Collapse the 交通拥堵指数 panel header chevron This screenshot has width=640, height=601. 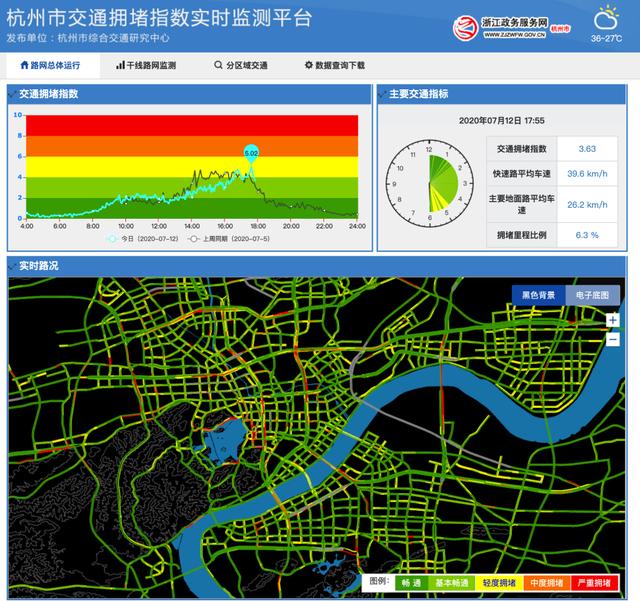point(13,94)
